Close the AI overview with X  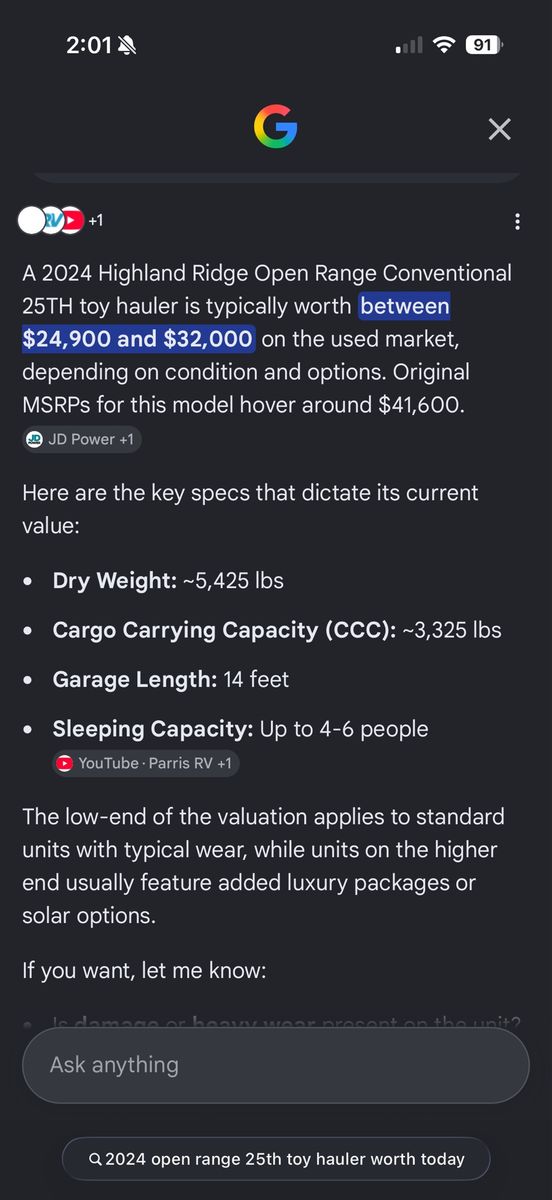[x=499, y=129]
